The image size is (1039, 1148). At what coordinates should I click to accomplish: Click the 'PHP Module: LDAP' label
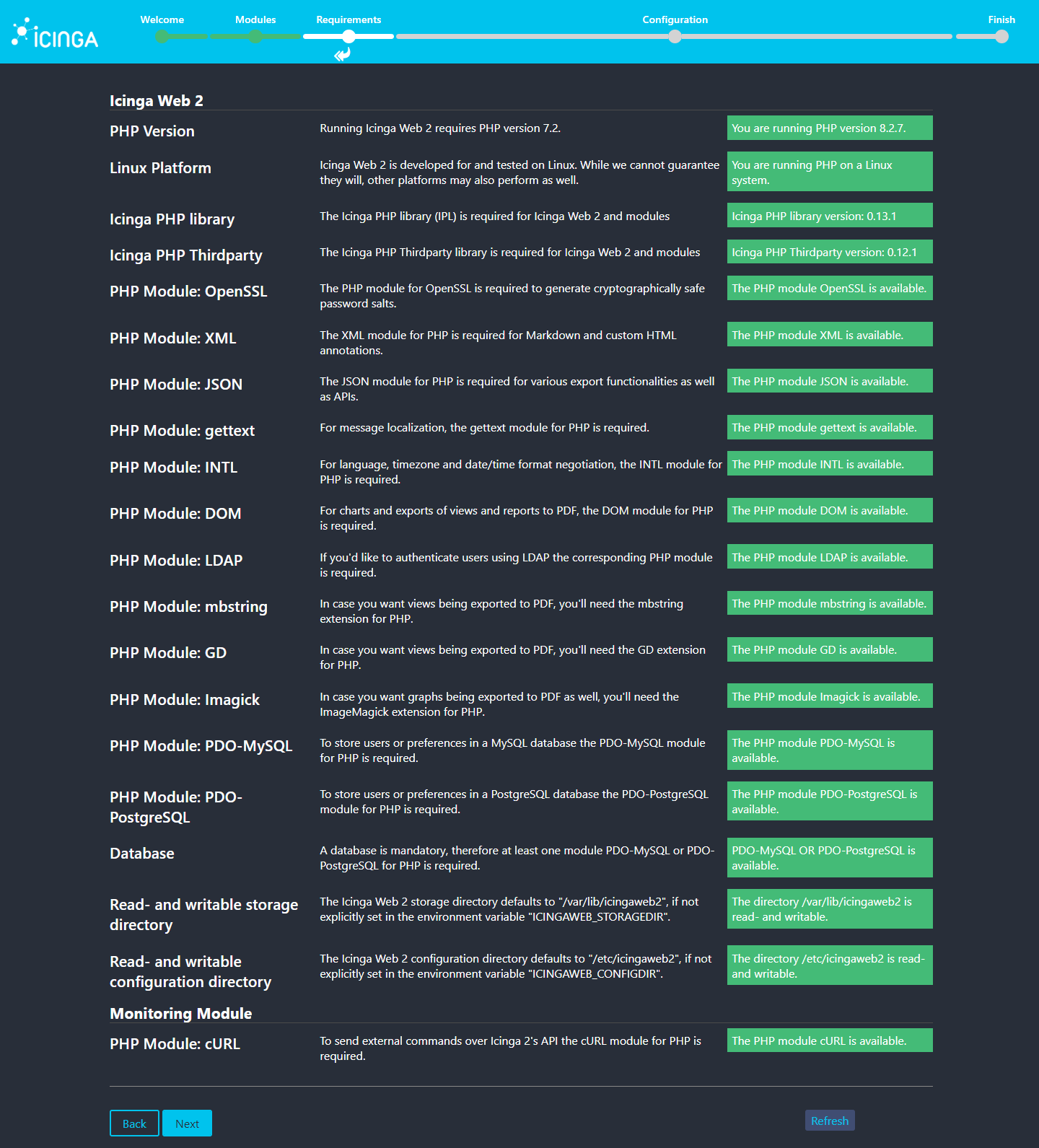point(176,561)
